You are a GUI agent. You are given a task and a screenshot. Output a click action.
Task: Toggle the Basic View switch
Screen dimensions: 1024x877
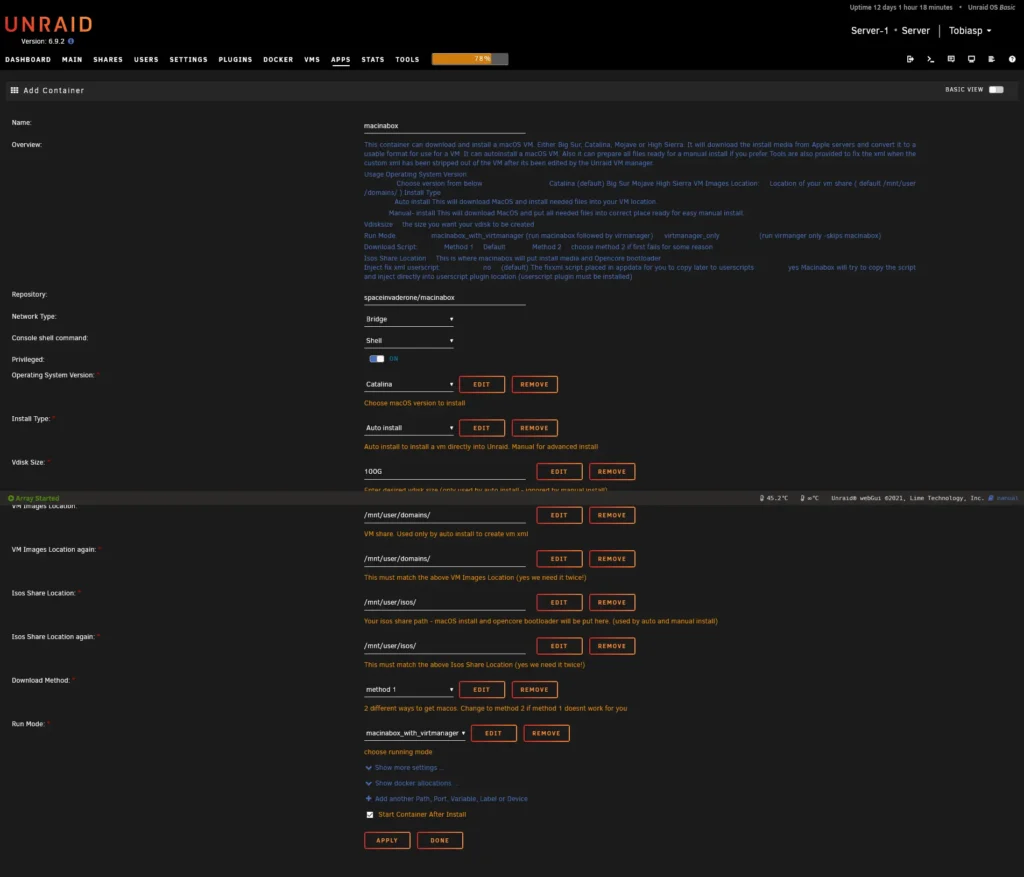(996, 89)
